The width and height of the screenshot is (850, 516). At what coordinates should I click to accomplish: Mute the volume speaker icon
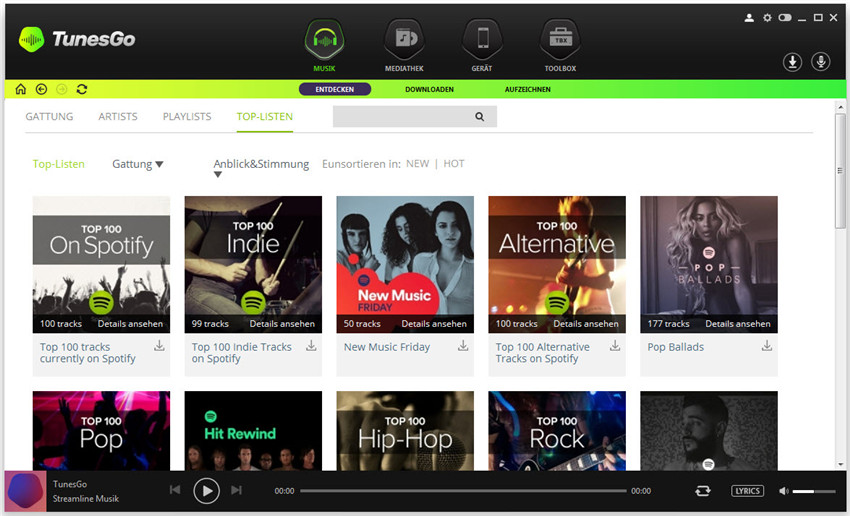coord(783,491)
